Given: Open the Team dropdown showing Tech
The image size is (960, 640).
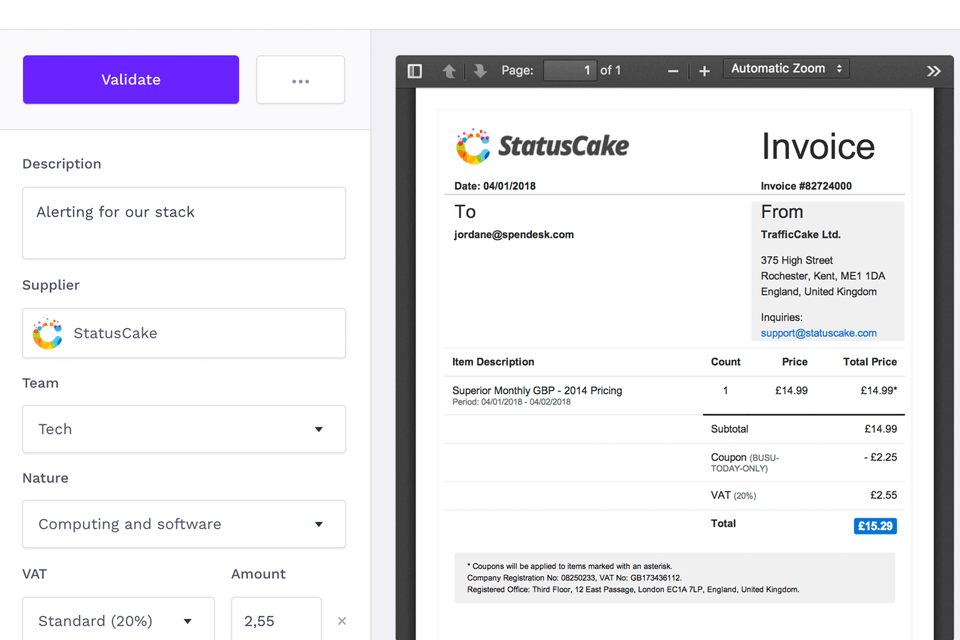Looking at the screenshot, I should coord(184,429).
